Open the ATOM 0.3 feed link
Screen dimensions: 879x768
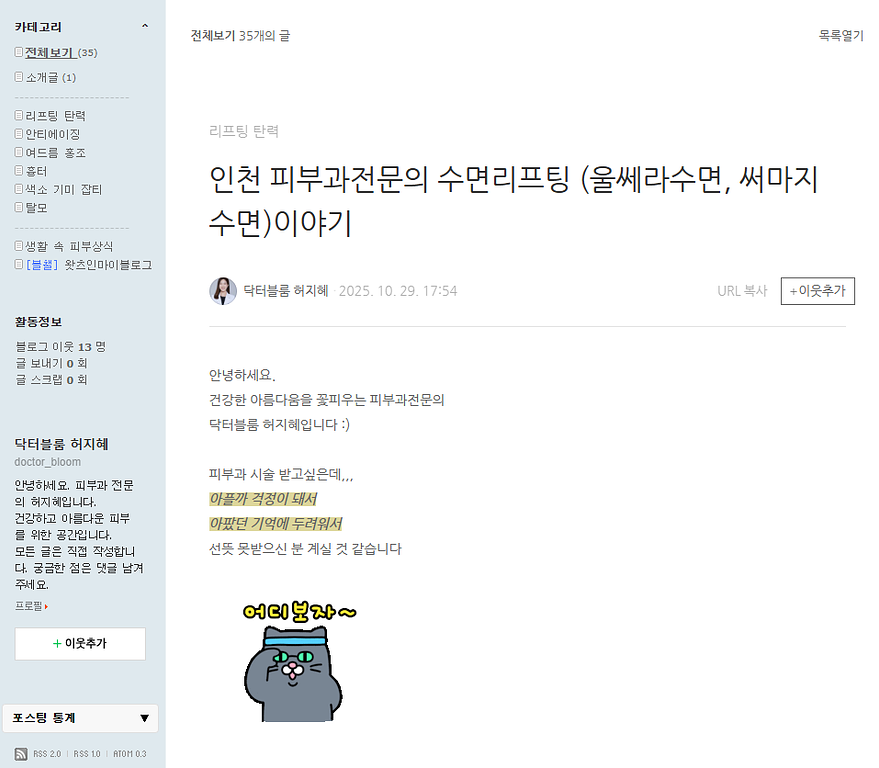click(x=129, y=754)
